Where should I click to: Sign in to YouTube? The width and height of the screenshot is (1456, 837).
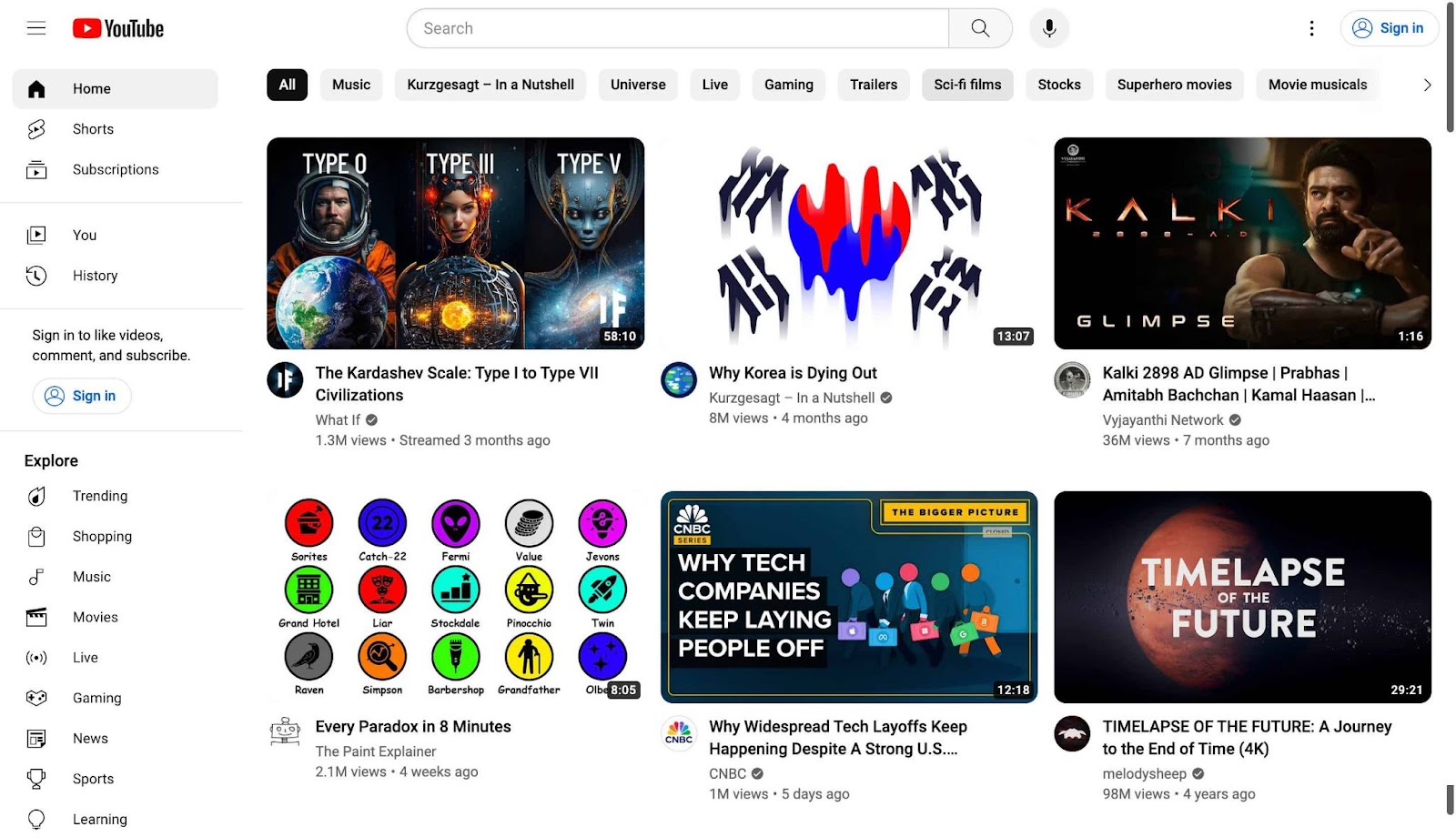(1390, 28)
